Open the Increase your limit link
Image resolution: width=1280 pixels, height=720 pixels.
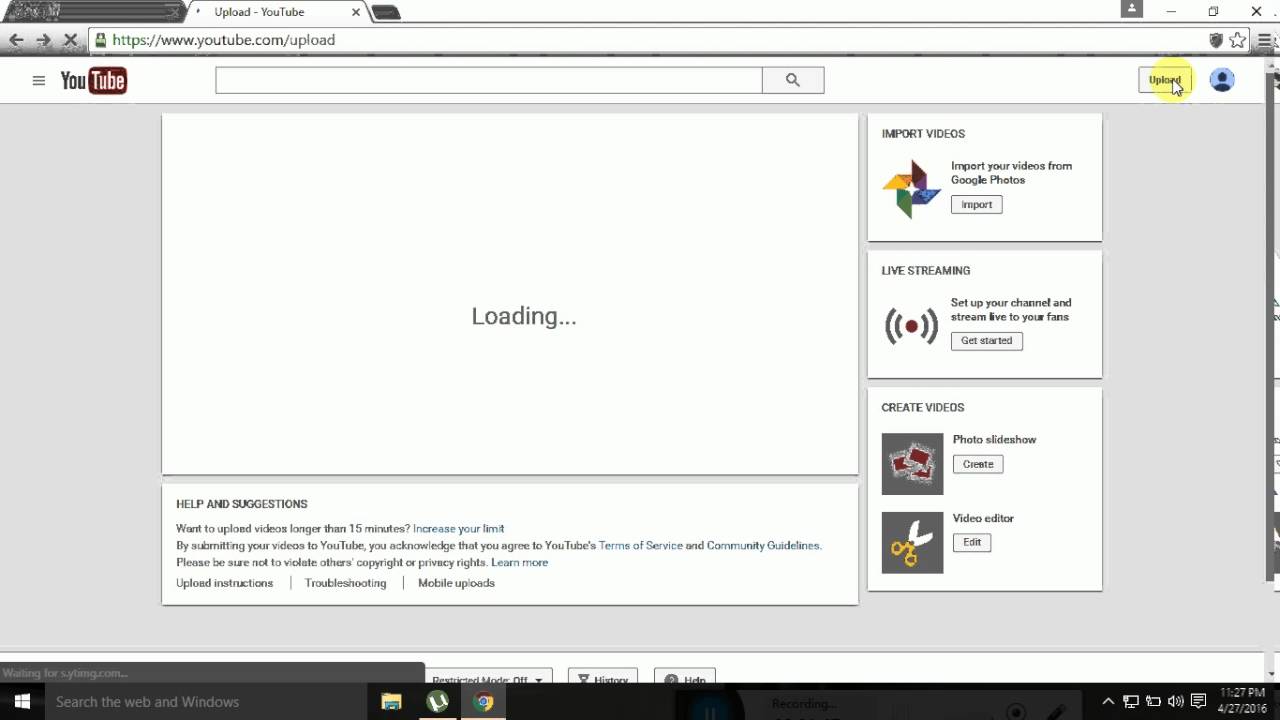(458, 528)
